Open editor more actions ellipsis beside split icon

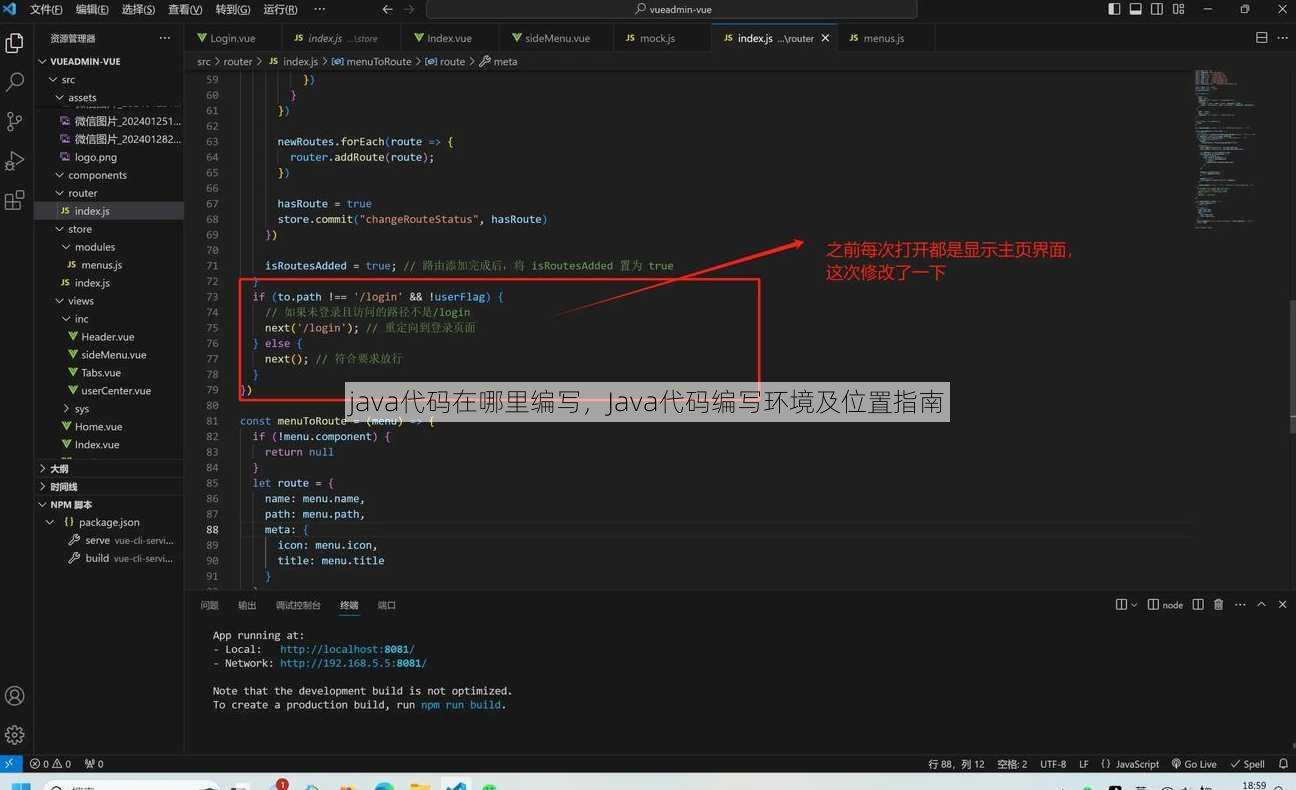click(1282, 38)
